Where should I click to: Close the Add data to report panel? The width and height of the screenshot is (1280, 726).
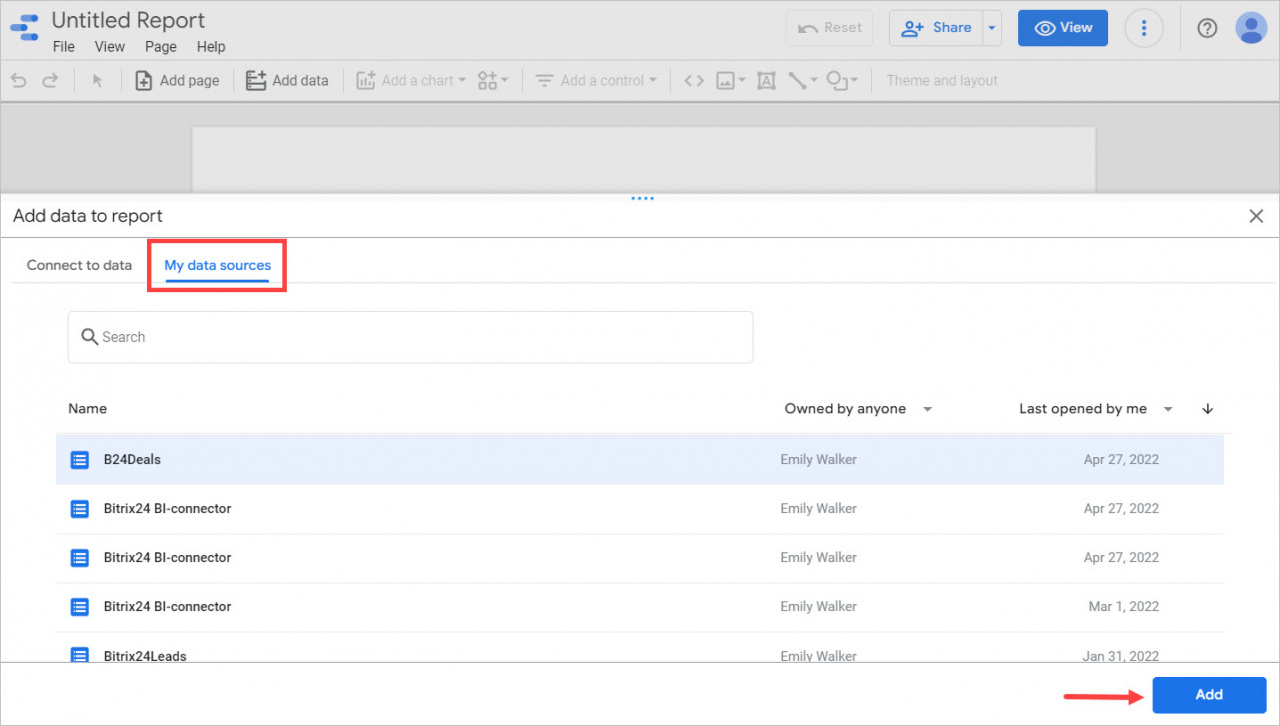(1257, 216)
